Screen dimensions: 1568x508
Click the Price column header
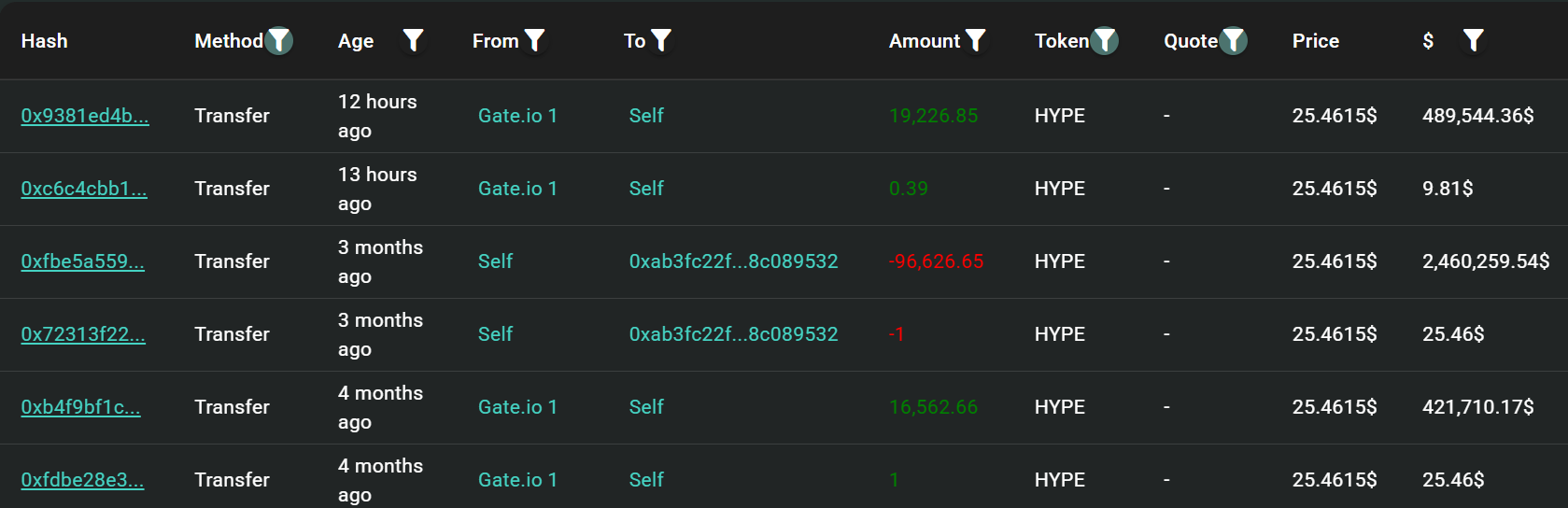(x=1315, y=41)
